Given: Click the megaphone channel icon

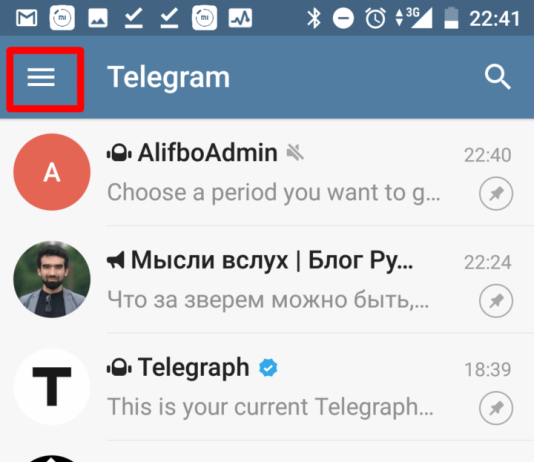Looking at the screenshot, I should tap(116, 261).
